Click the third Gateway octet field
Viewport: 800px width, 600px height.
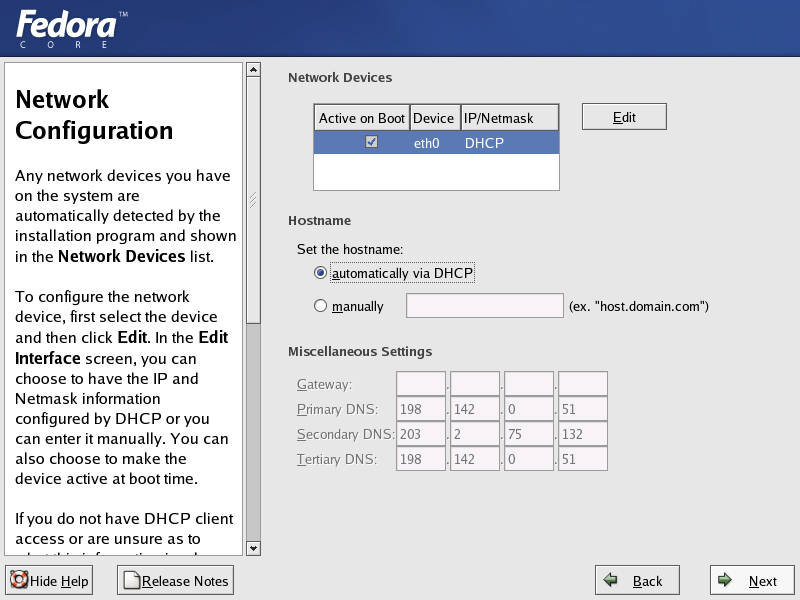pyautogui.click(x=529, y=384)
